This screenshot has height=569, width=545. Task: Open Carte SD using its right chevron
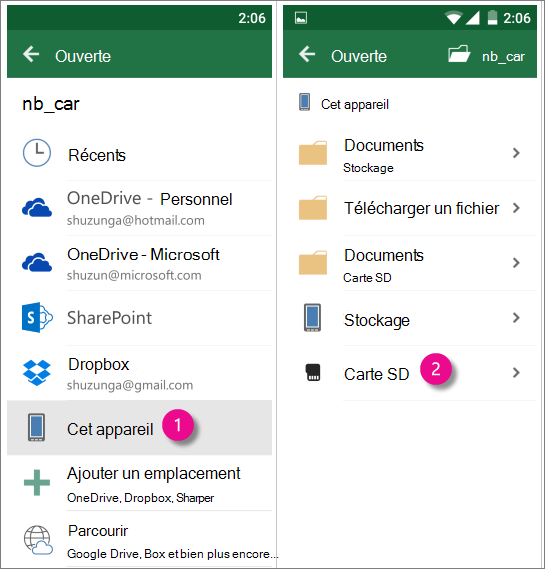pyautogui.click(x=516, y=373)
